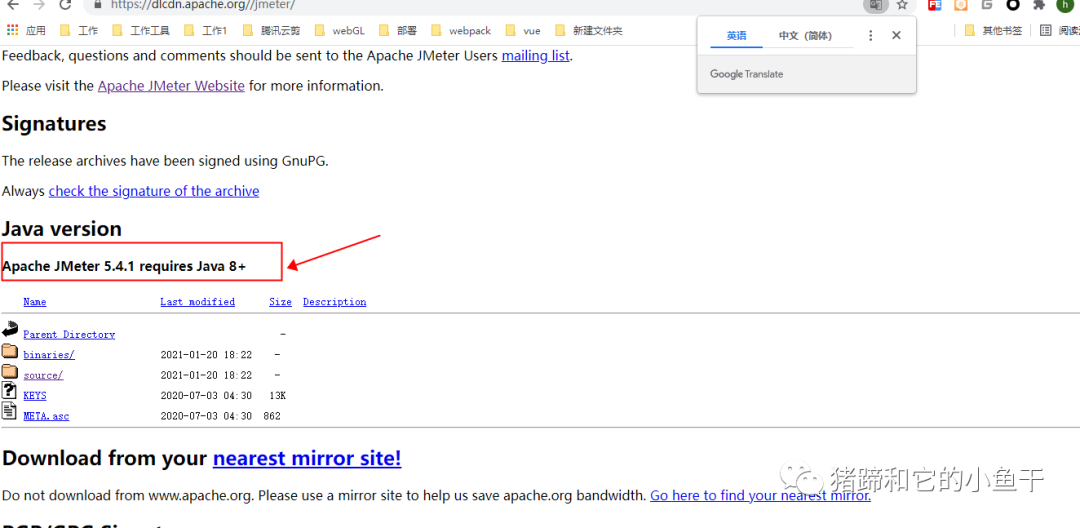The height and width of the screenshot is (528, 1080).
Task: Click the Java version heading
Action: click(x=62, y=229)
